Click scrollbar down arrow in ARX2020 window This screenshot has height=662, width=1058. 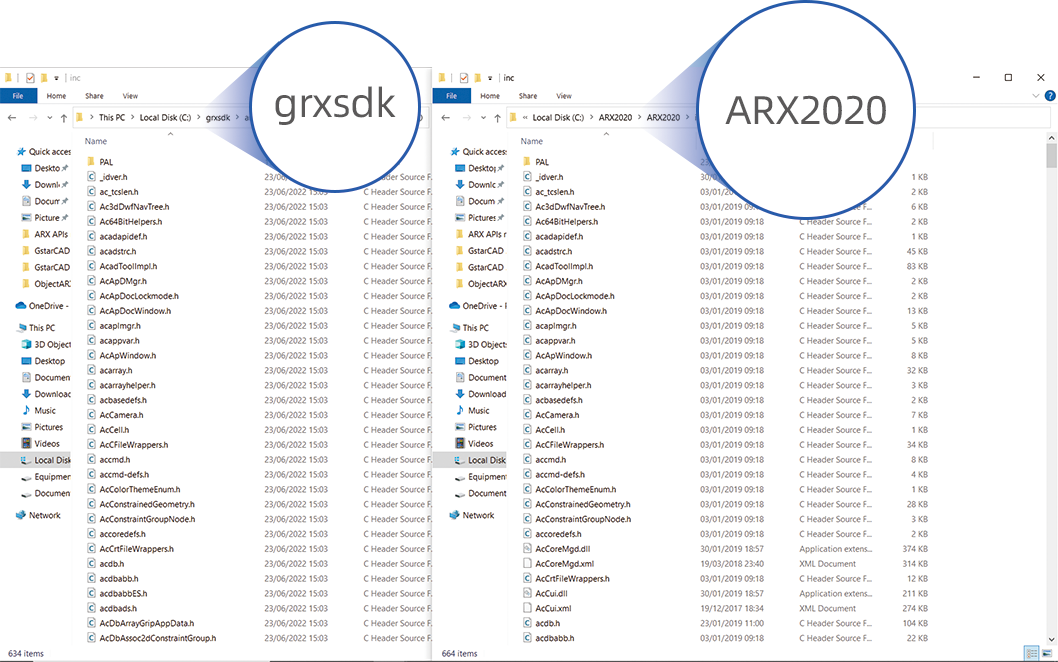click(x=1051, y=640)
